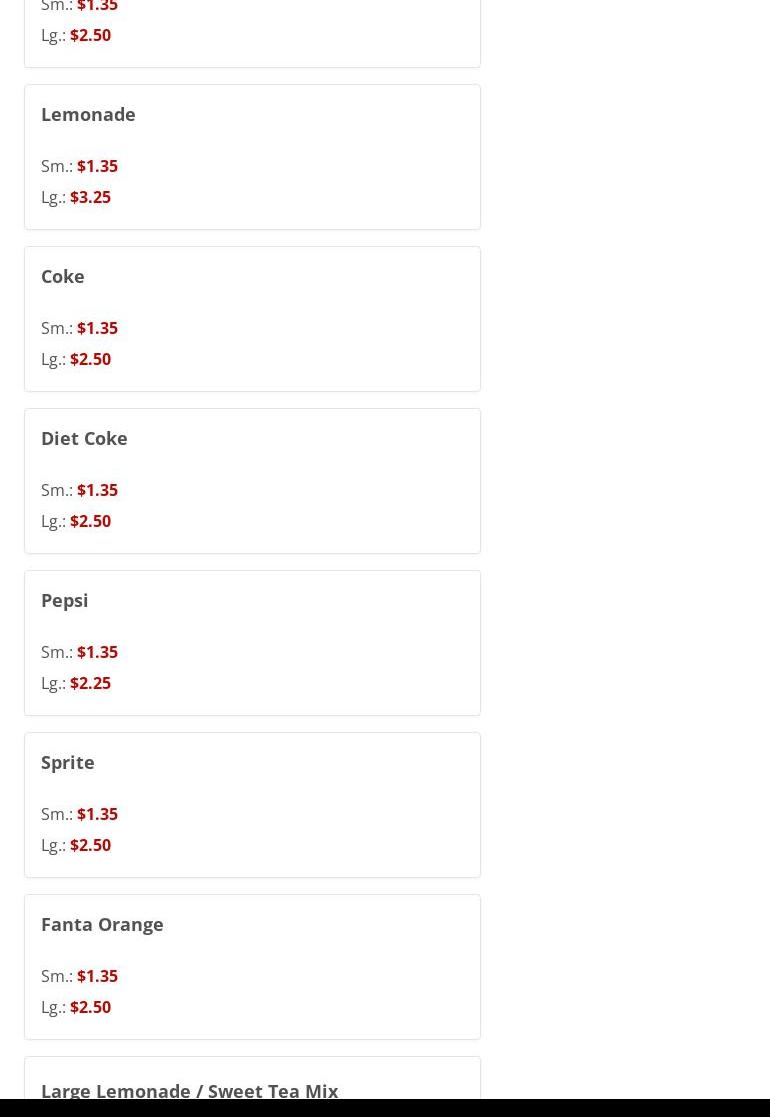The image size is (770, 1117).
Task: Choose large Fanta Orange price
Action: pyautogui.click(x=90, y=1007)
